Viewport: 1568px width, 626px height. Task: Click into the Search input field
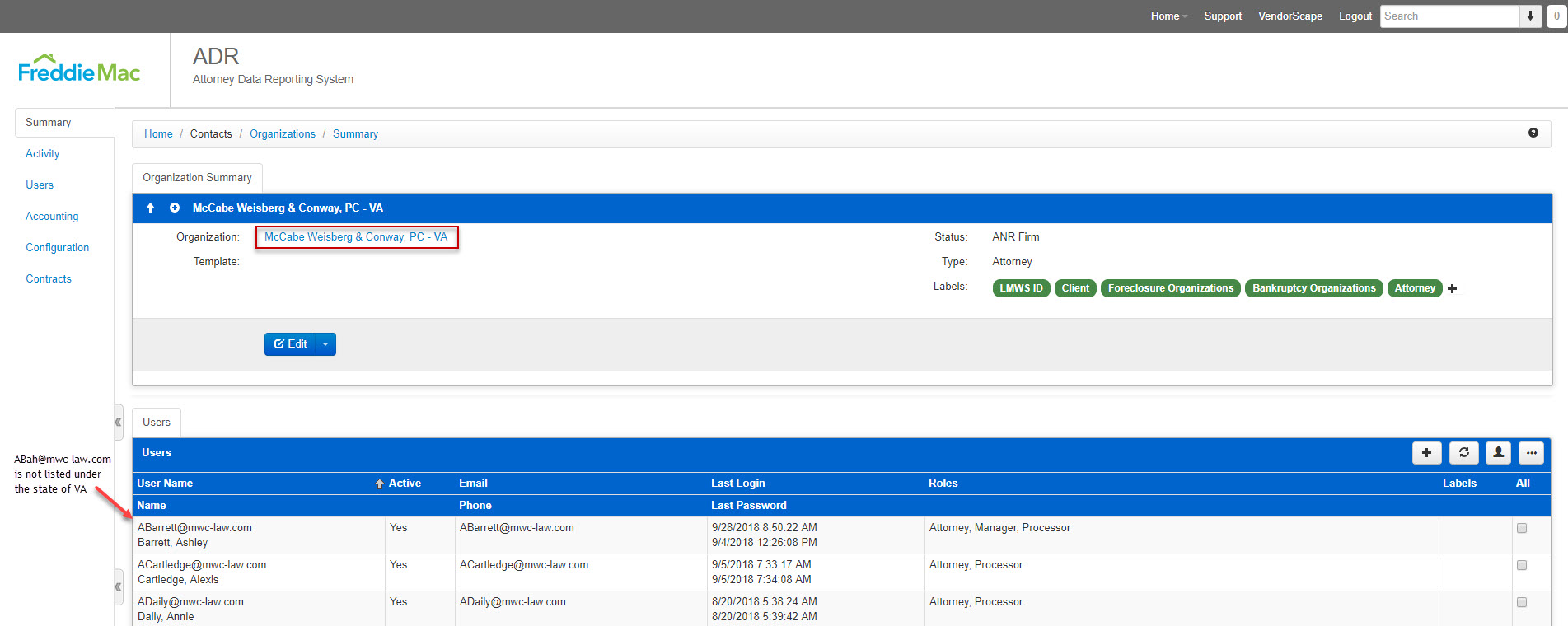(x=1449, y=16)
